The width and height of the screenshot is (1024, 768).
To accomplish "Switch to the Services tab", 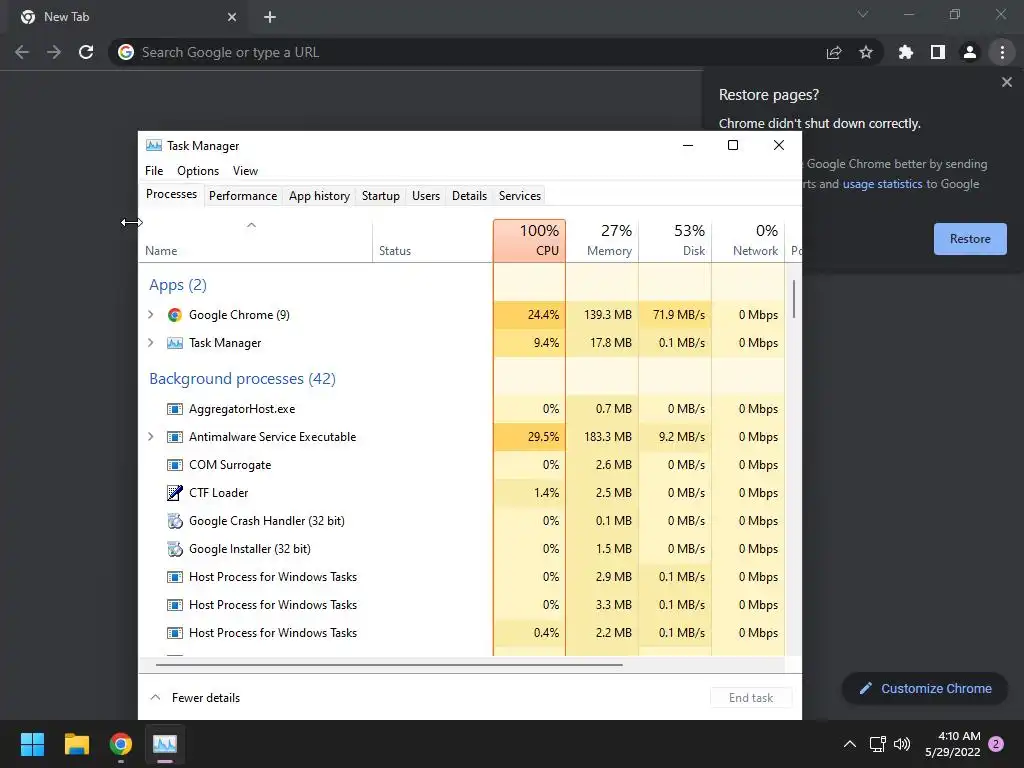I will (520, 196).
